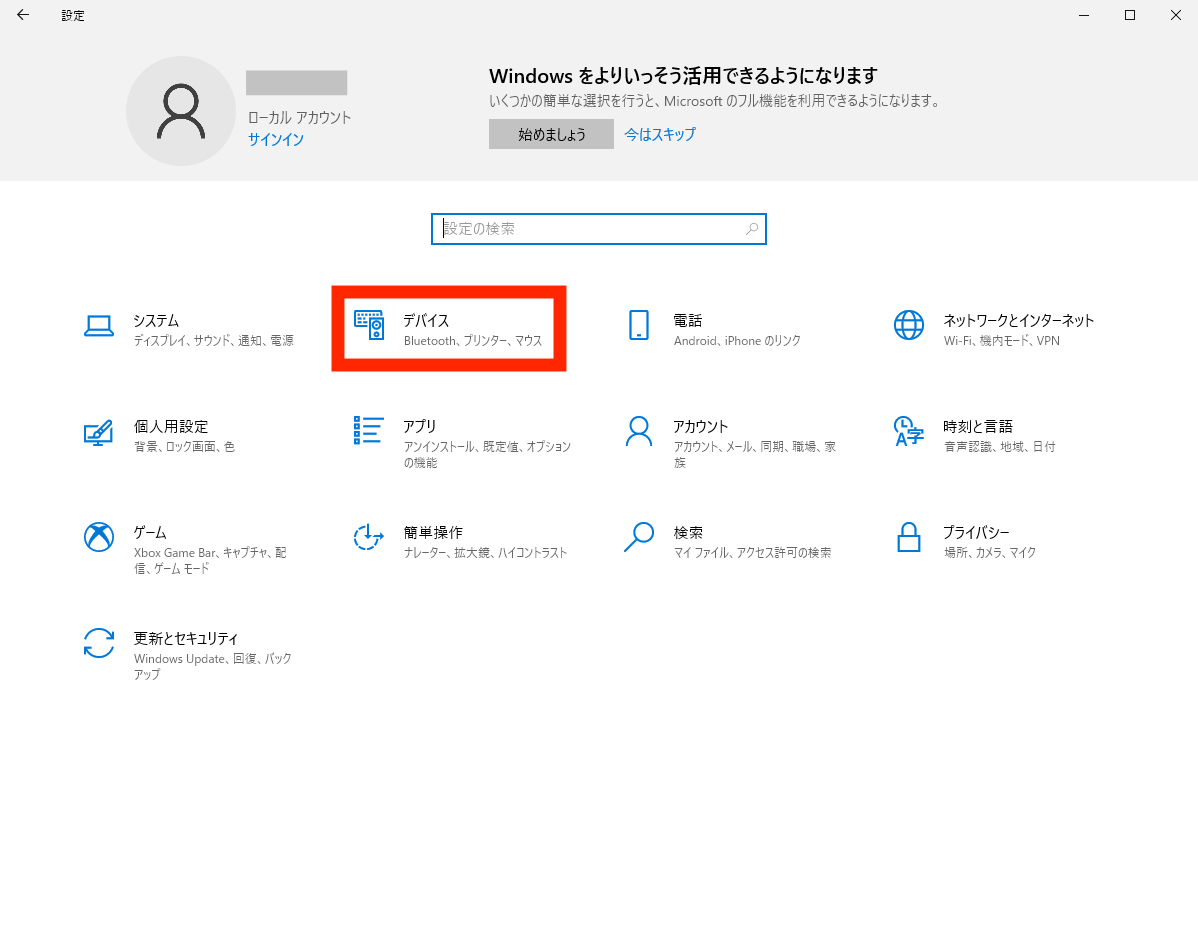Click 'Android、iPhone のリンク' description

(x=737, y=341)
